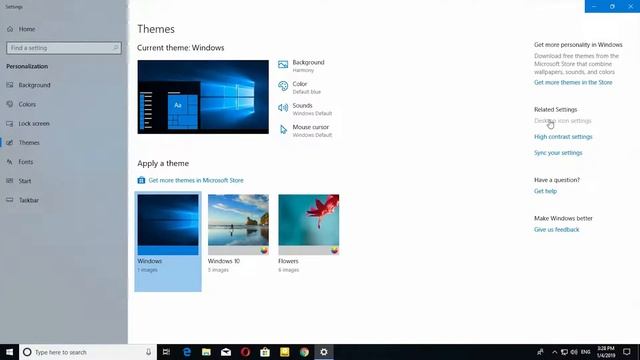
Task: Click the current theme preview image
Action: [203, 97]
